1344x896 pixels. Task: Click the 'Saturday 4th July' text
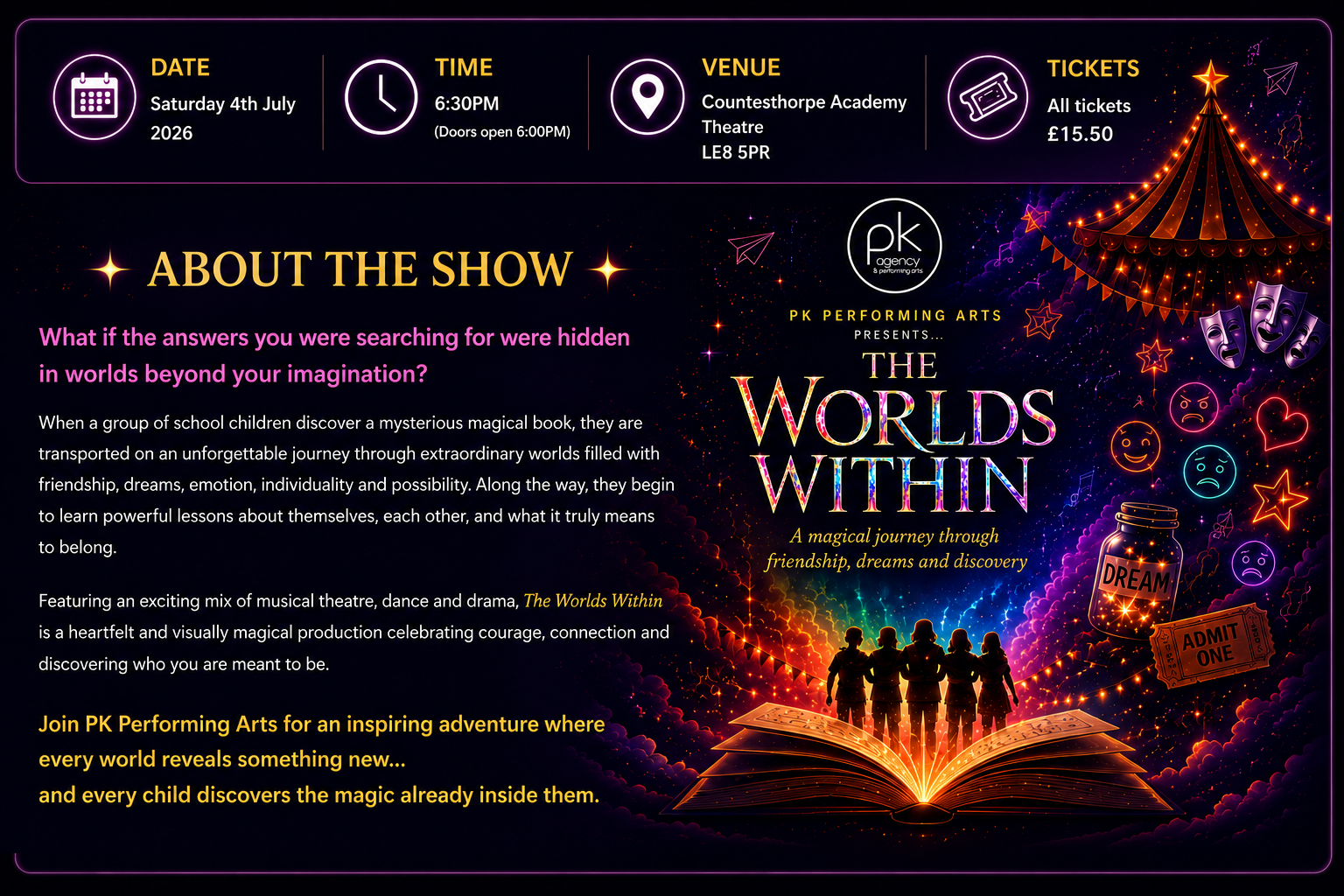(223, 104)
